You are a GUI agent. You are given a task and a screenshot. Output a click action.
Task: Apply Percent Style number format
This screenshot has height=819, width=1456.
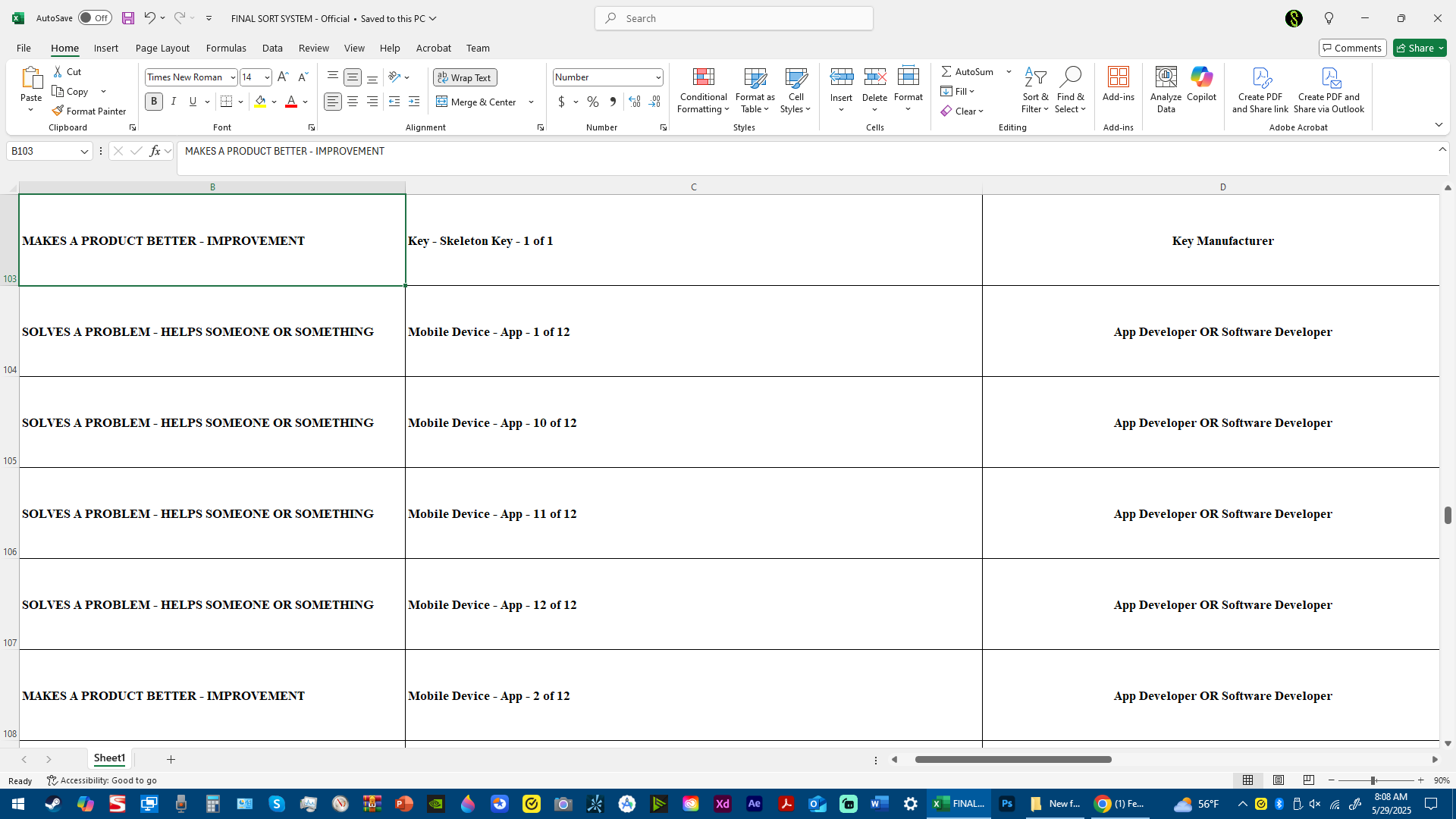[592, 102]
